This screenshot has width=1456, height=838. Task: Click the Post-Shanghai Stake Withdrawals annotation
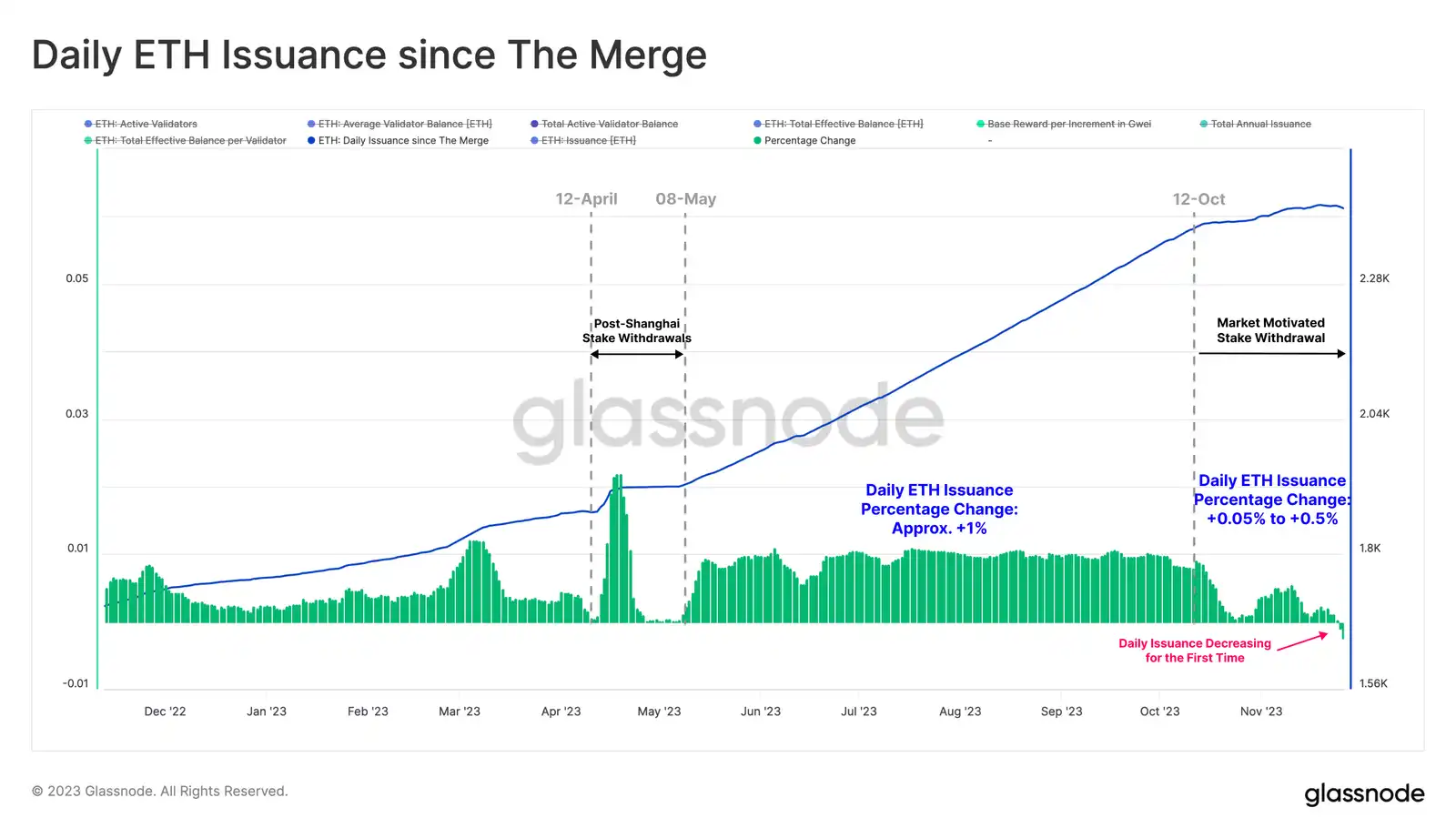point(637,331)
